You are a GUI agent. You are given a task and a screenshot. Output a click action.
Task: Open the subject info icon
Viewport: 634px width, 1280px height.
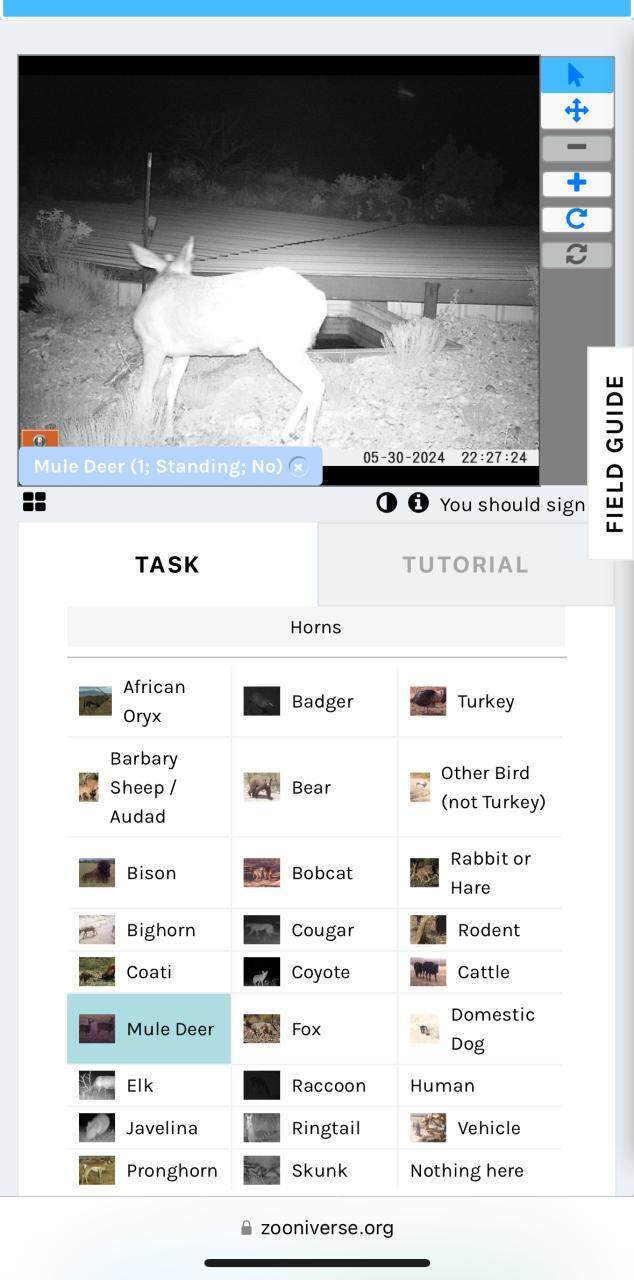tap(418, 503)
